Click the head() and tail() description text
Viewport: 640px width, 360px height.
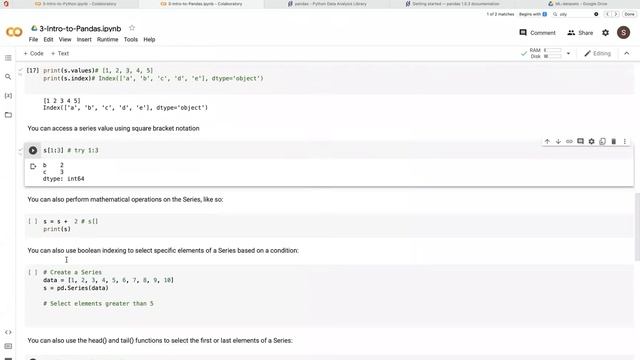160,340
